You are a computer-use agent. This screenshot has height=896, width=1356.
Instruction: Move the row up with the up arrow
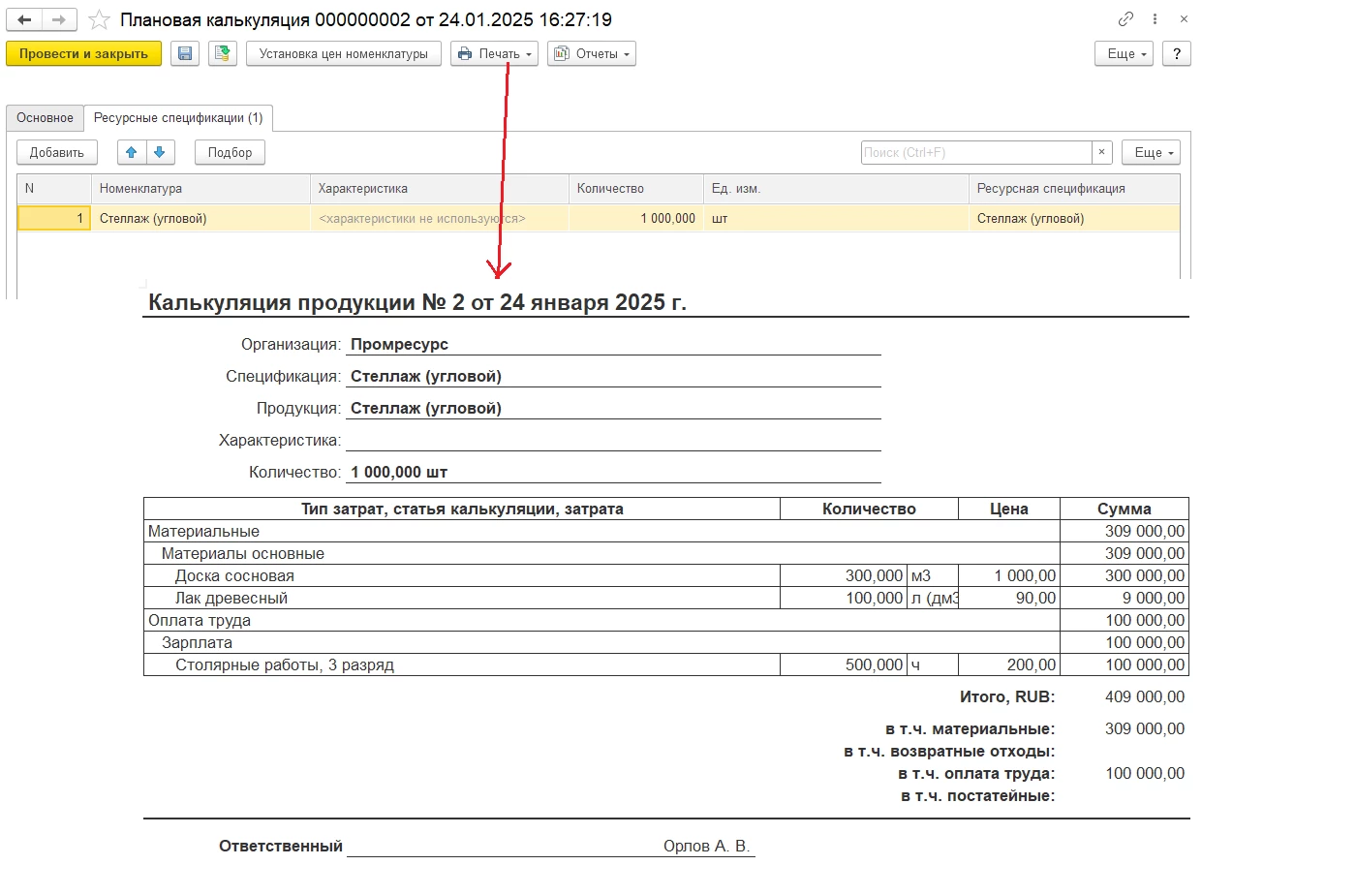pos(132,152)
